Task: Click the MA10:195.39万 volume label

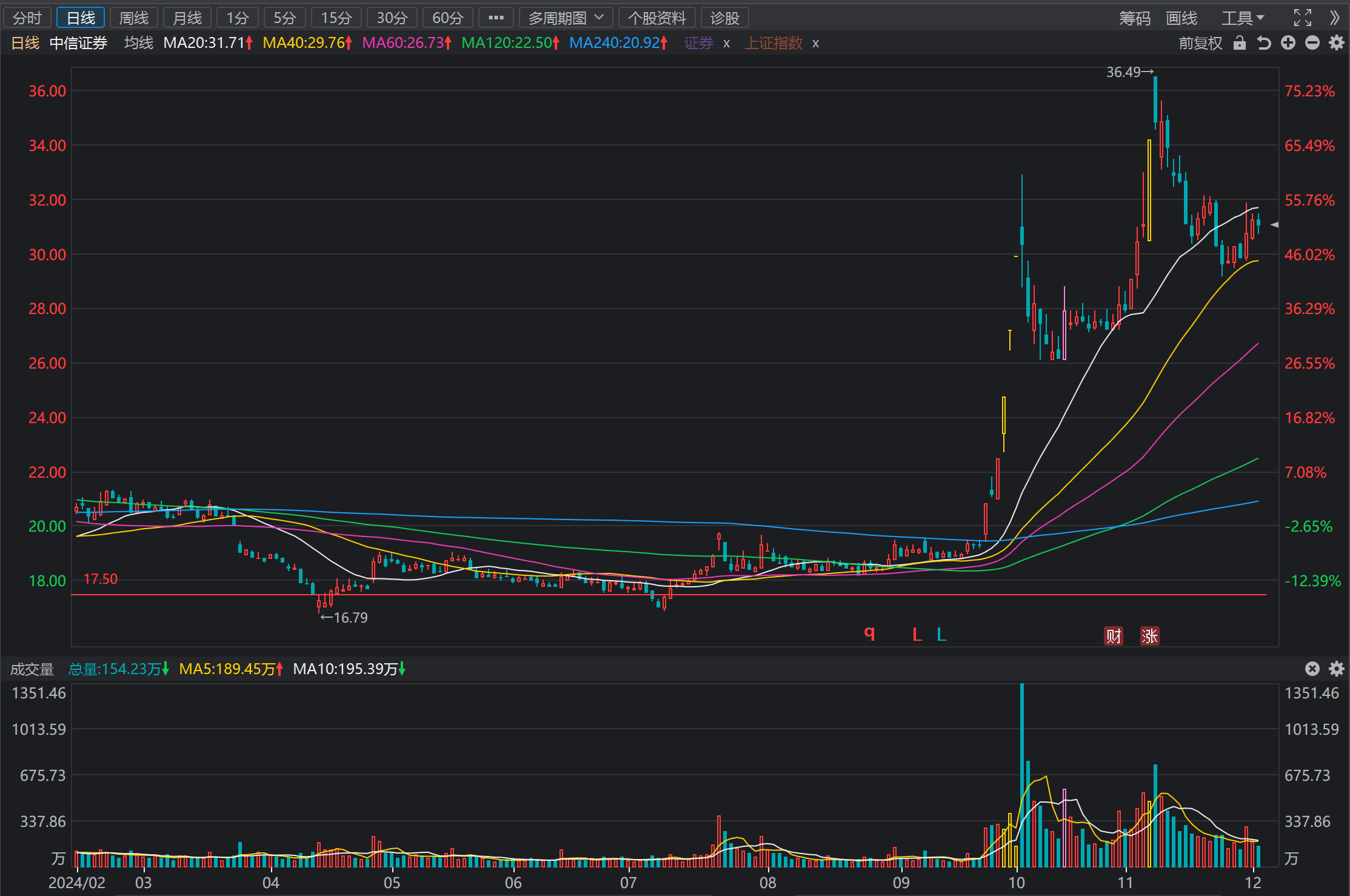Action: pos(349,669)
